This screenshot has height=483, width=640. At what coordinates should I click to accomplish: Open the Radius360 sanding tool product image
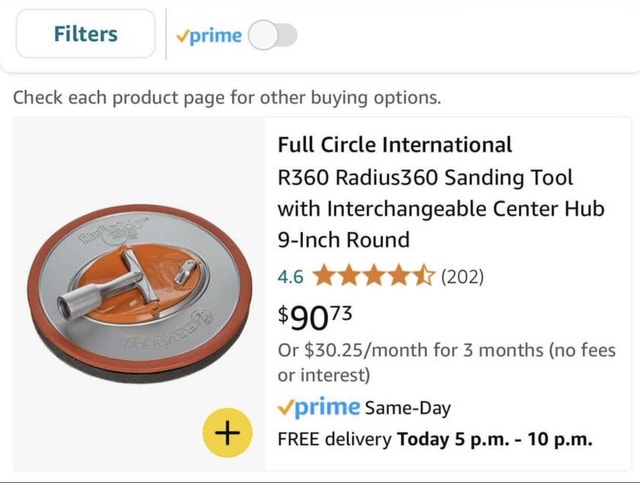[138, 291]
